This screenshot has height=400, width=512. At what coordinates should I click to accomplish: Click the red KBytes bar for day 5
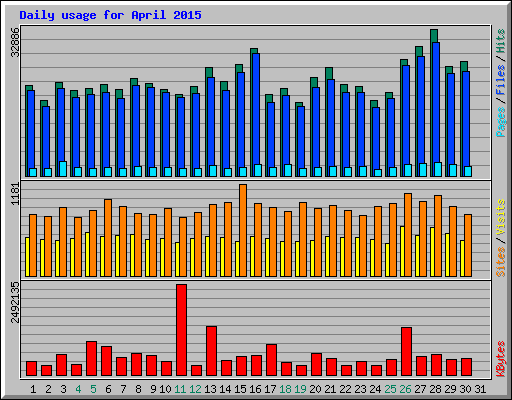coord(92,359)
